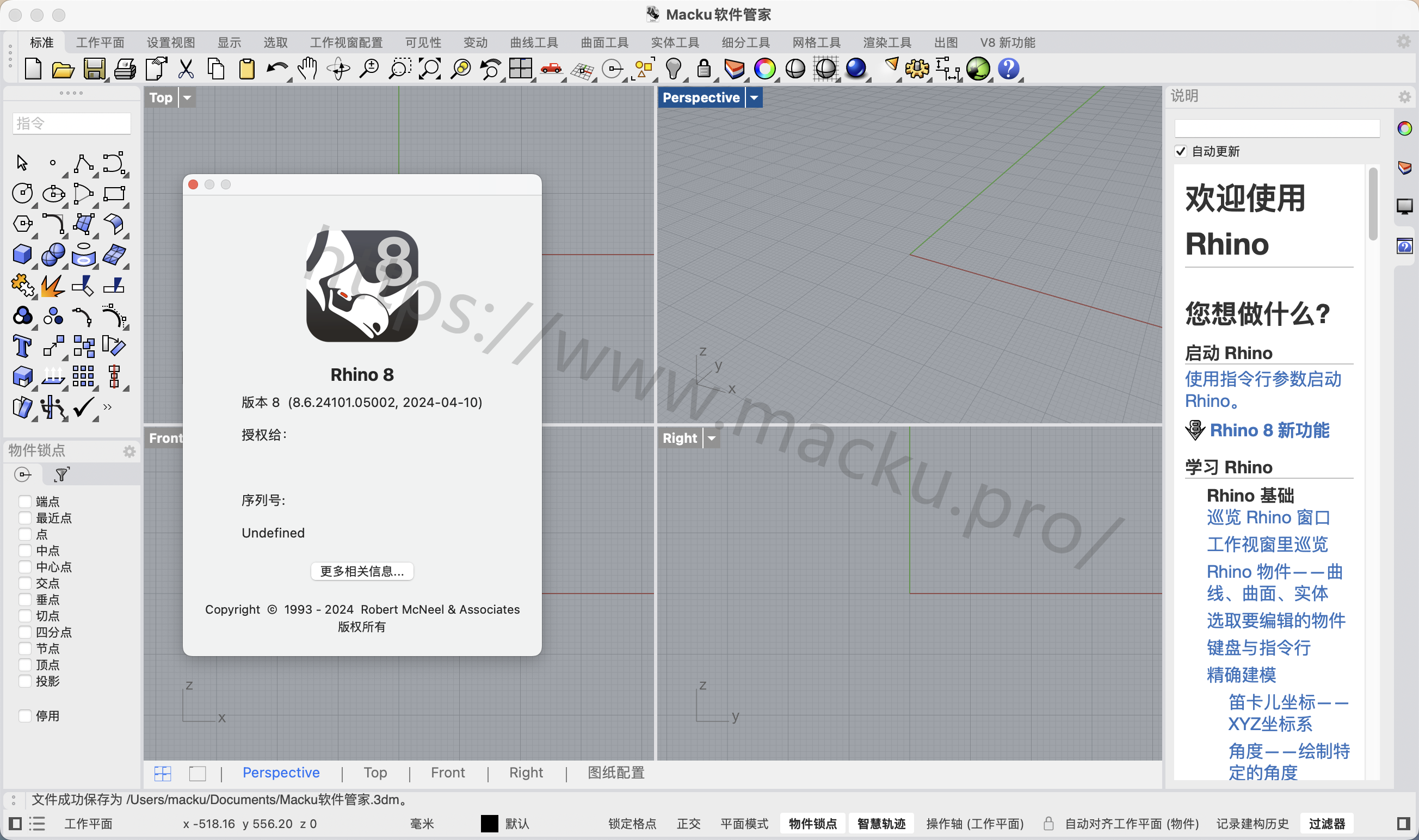
Task: Open the 键盘与指令行 link
Action: click(x=1259, y=647)
